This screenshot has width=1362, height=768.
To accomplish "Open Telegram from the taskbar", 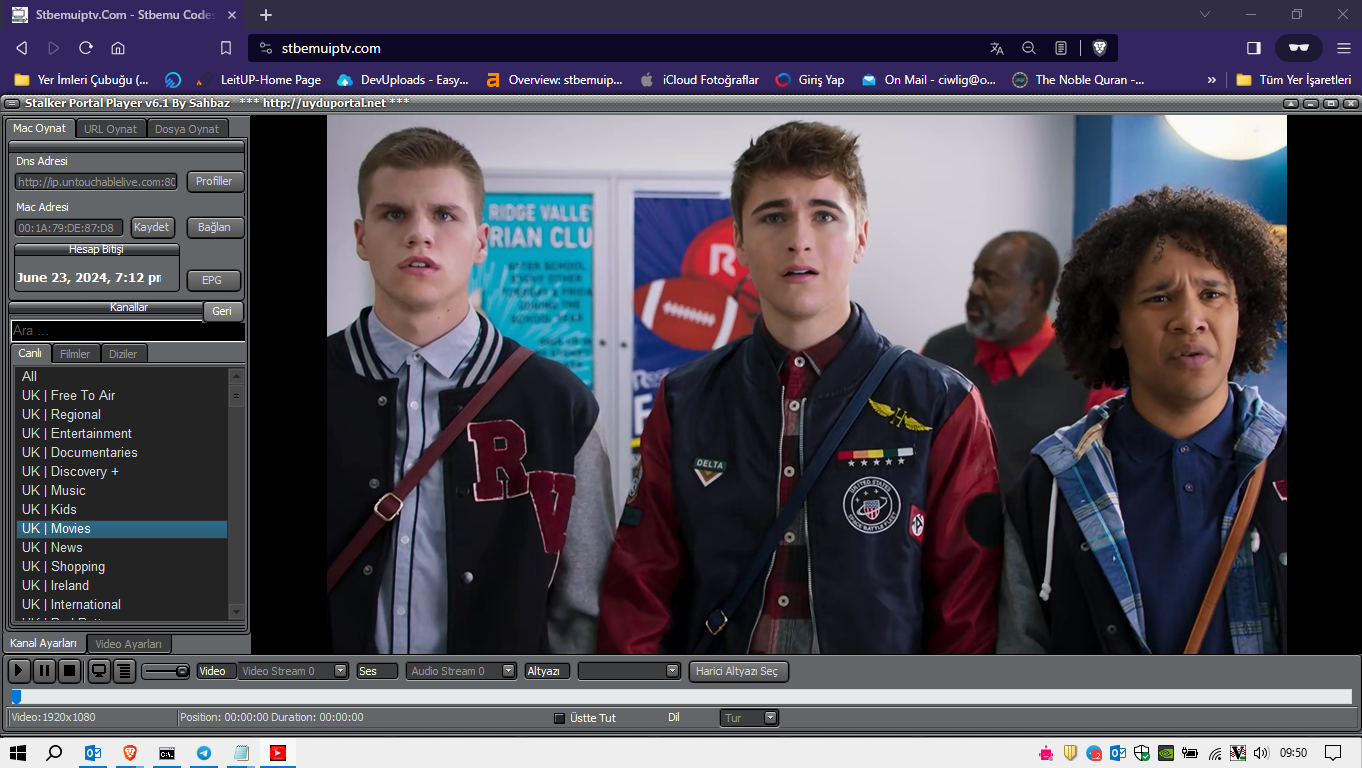I will 204,753.
